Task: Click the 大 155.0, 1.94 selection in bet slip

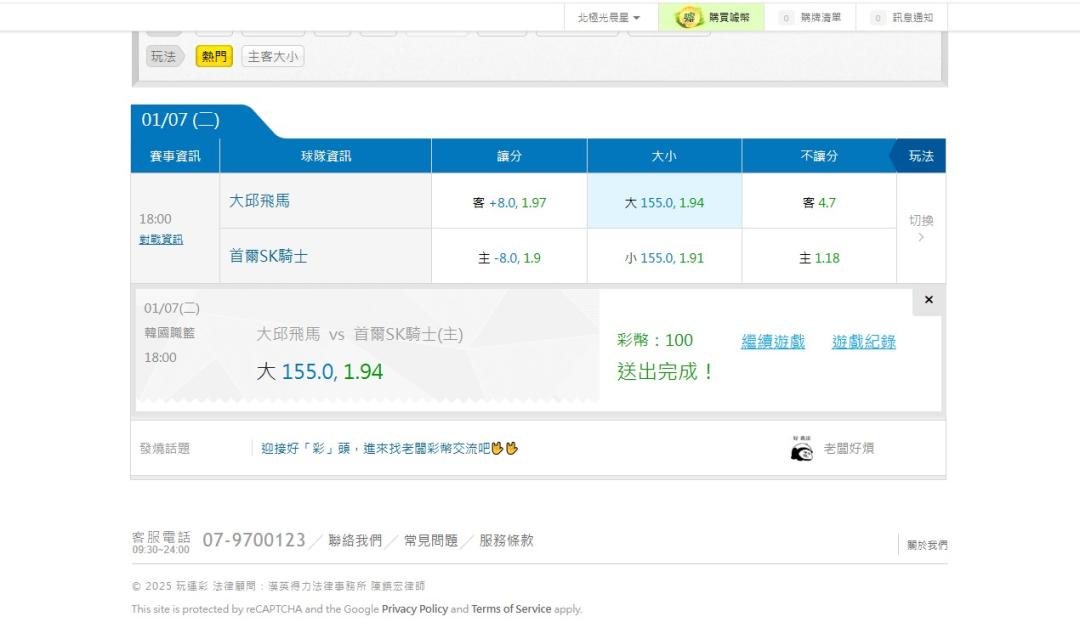Action: point(320,372)
